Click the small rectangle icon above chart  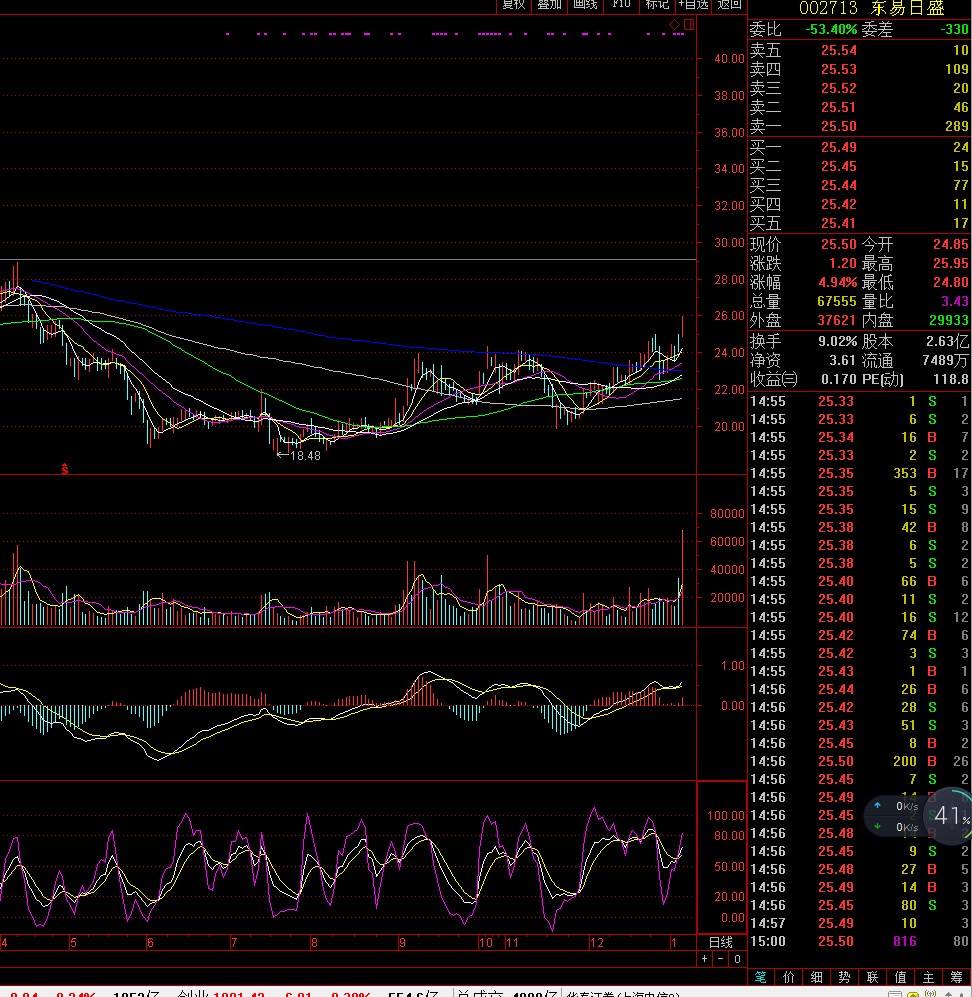tap(684, 23)
